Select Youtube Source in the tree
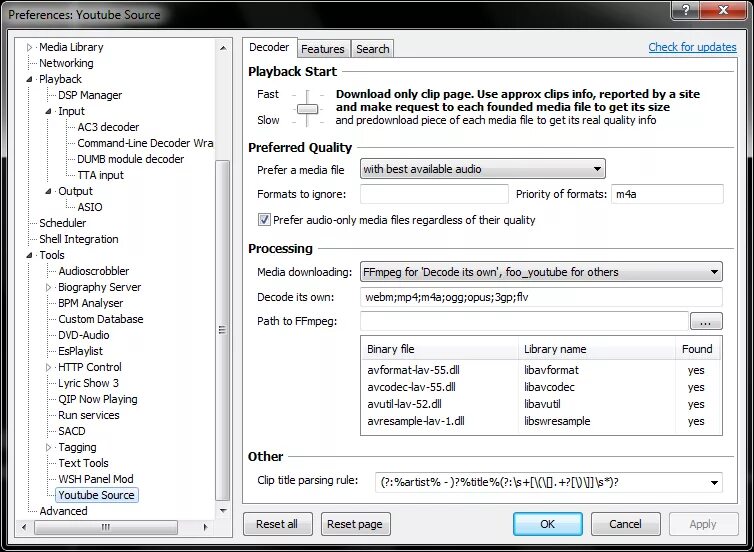Screen dimensions: 754x552 (x=97, y=495)
